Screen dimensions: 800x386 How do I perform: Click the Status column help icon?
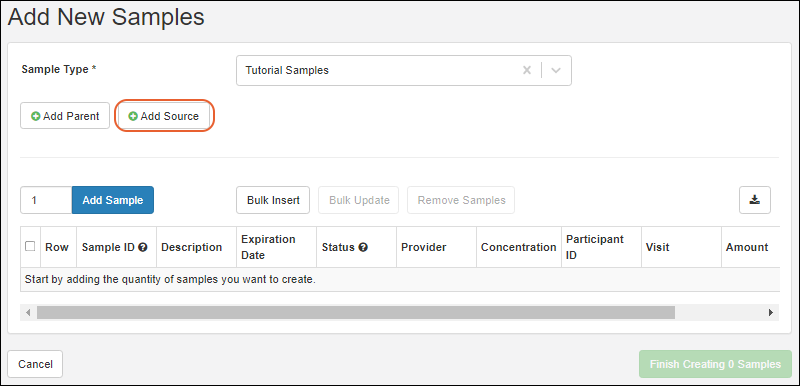[x=363, y=247]
